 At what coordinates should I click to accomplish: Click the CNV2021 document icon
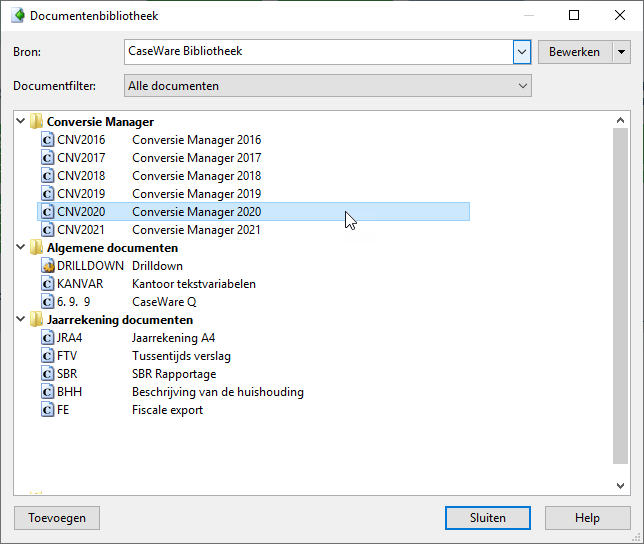point(48,230)
